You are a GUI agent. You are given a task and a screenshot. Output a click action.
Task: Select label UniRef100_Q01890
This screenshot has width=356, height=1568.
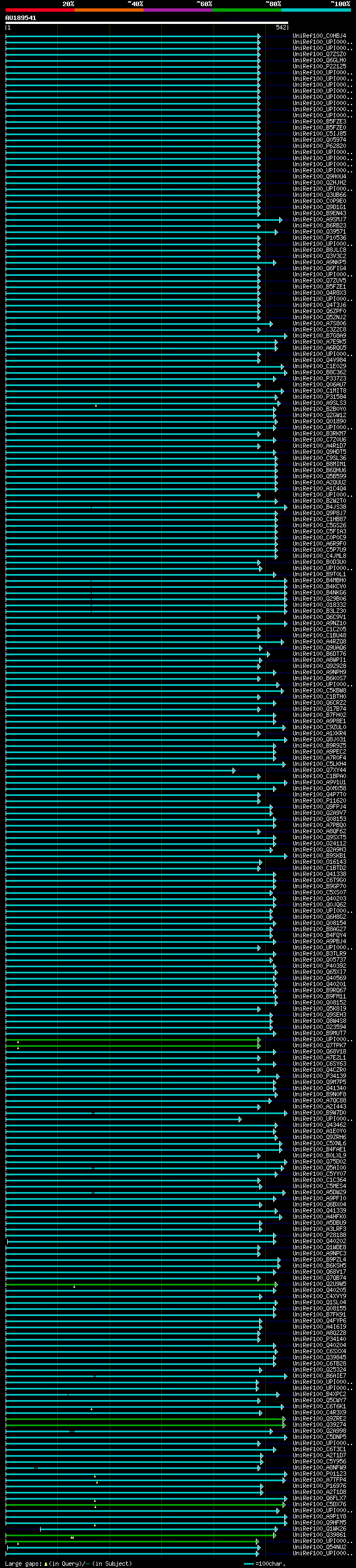(x=319, y=421)
